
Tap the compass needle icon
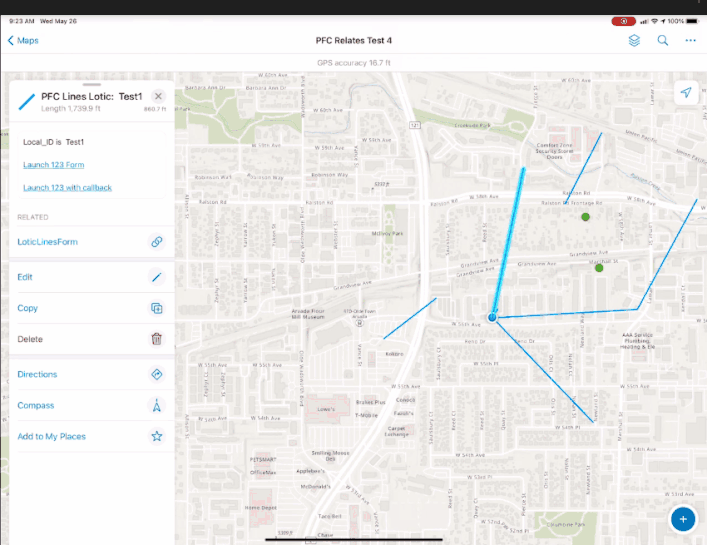156,405
